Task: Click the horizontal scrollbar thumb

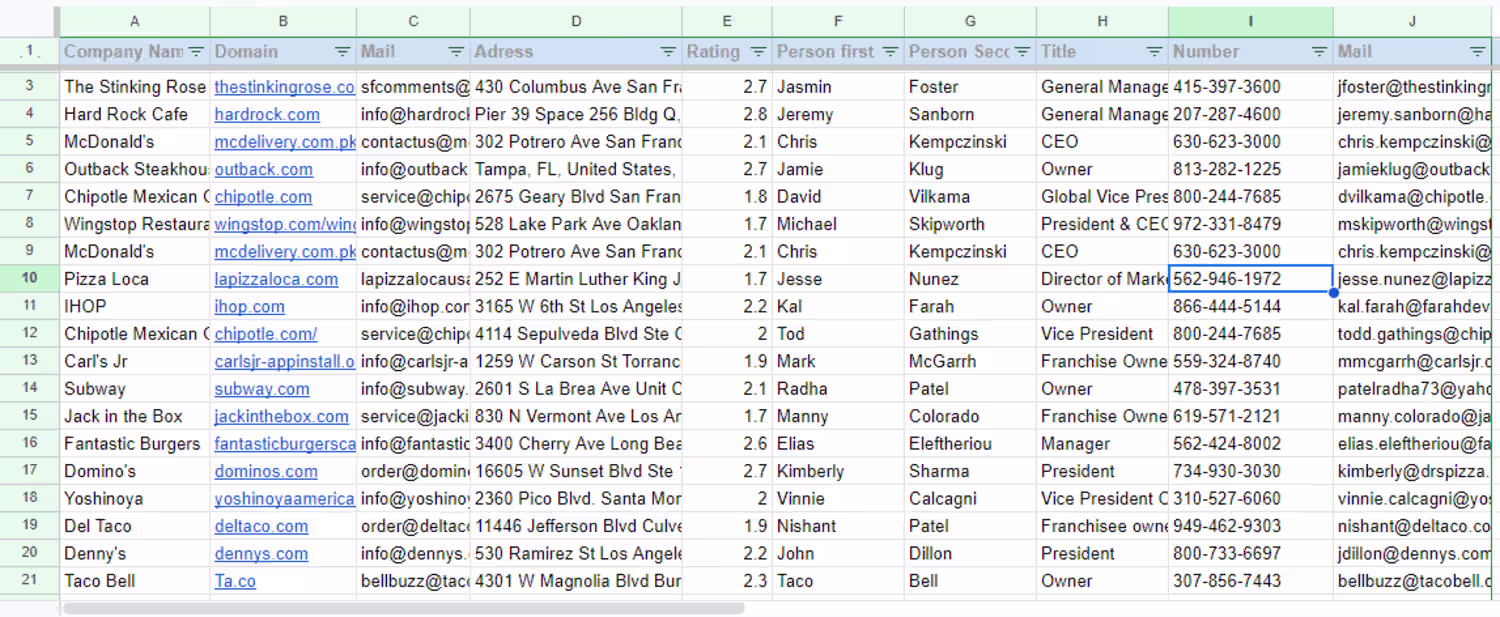Action: pyautogui.click(x=404, y=608)
